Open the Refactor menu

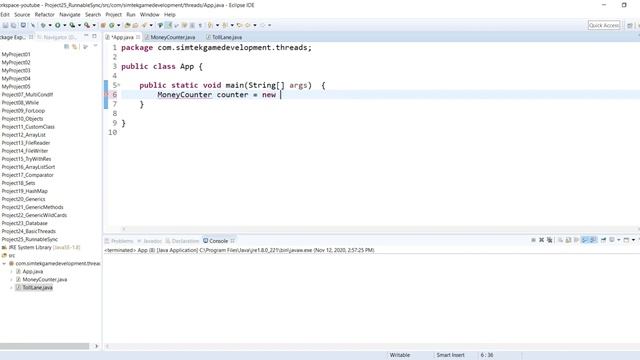tap(44, 15)
